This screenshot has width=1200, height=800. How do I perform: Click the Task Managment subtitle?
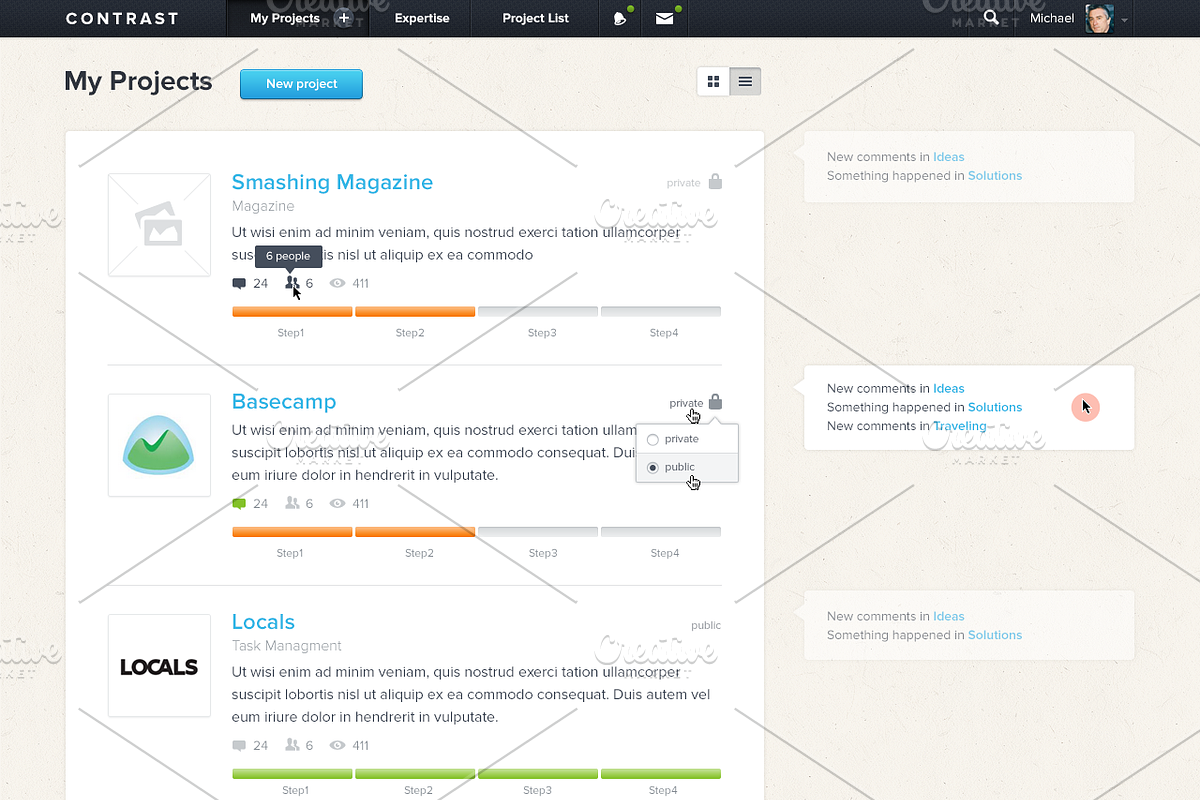pyautogui.click(x=287, y=646)
